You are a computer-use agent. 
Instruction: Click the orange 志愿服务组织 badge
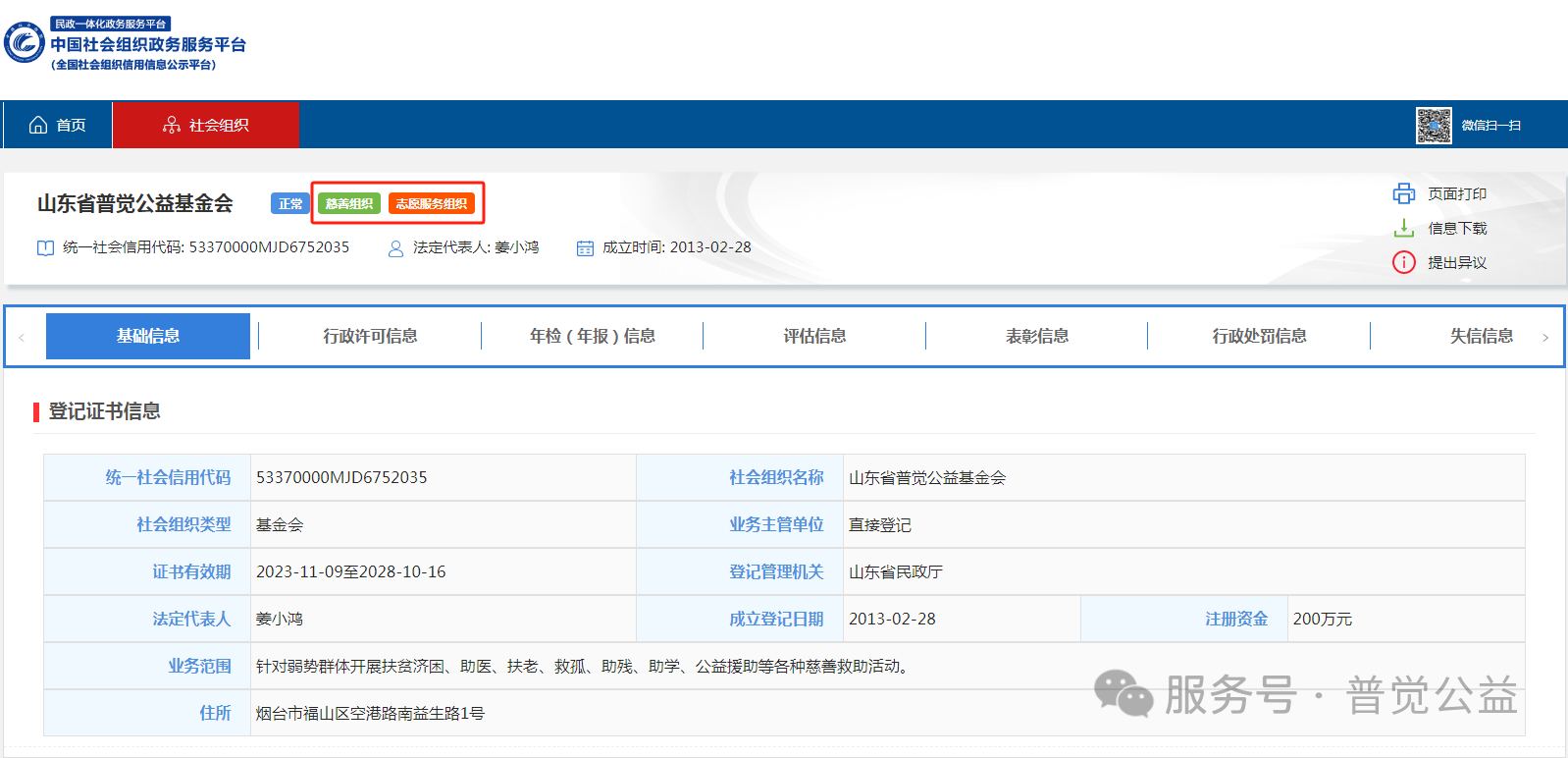click(x=432, y=203)
